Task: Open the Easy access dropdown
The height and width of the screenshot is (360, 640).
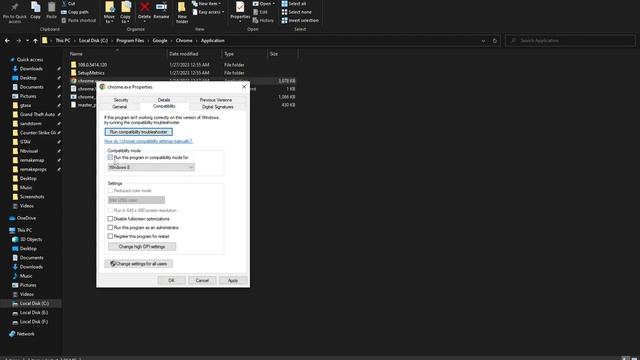Action: [209, 12]
